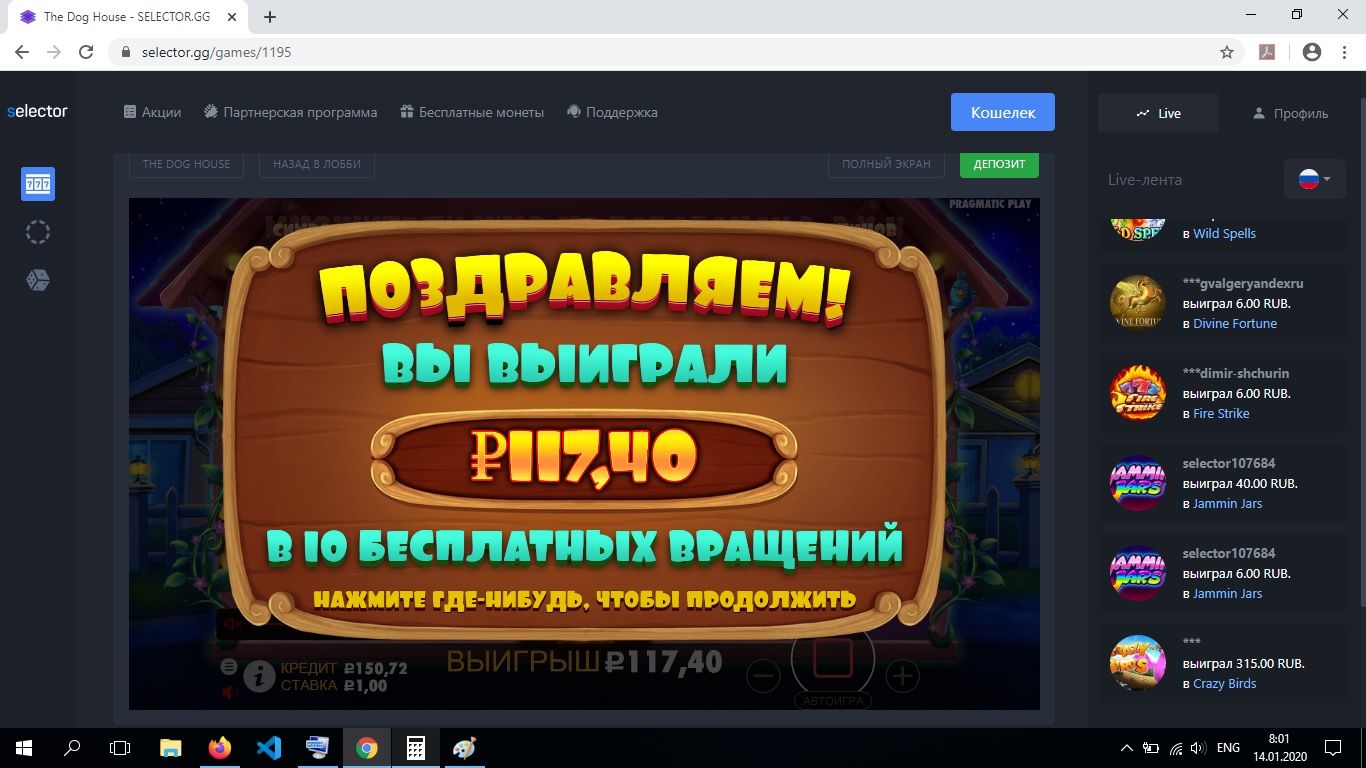Open the slots category in the sidebar

click(38, 184)
